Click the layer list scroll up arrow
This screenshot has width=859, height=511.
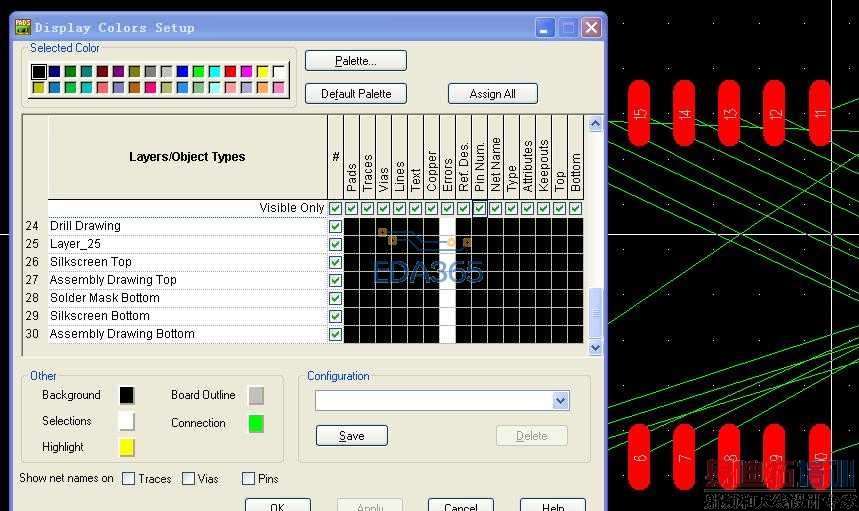(595, 123)
